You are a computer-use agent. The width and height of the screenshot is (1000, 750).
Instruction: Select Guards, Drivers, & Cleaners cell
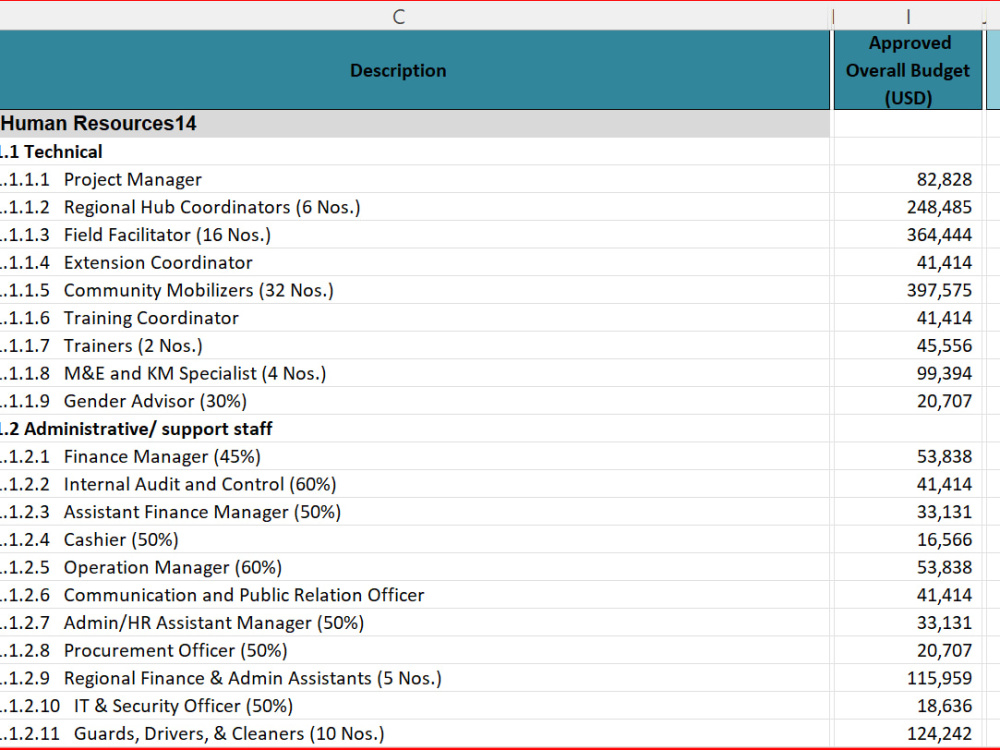[415, 733]
